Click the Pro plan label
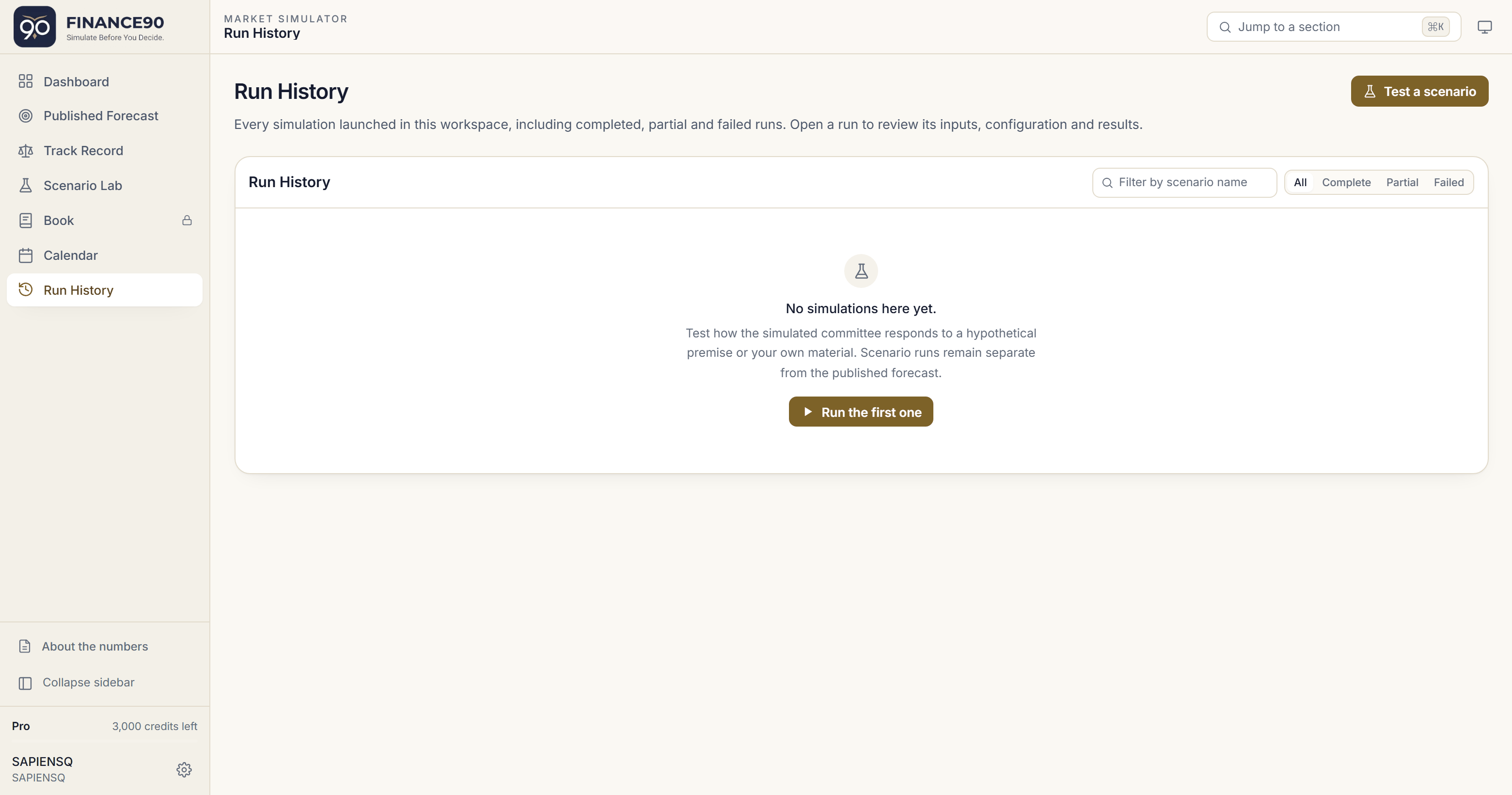Screen dimensions: 1512x795 (x=20, y=726)
